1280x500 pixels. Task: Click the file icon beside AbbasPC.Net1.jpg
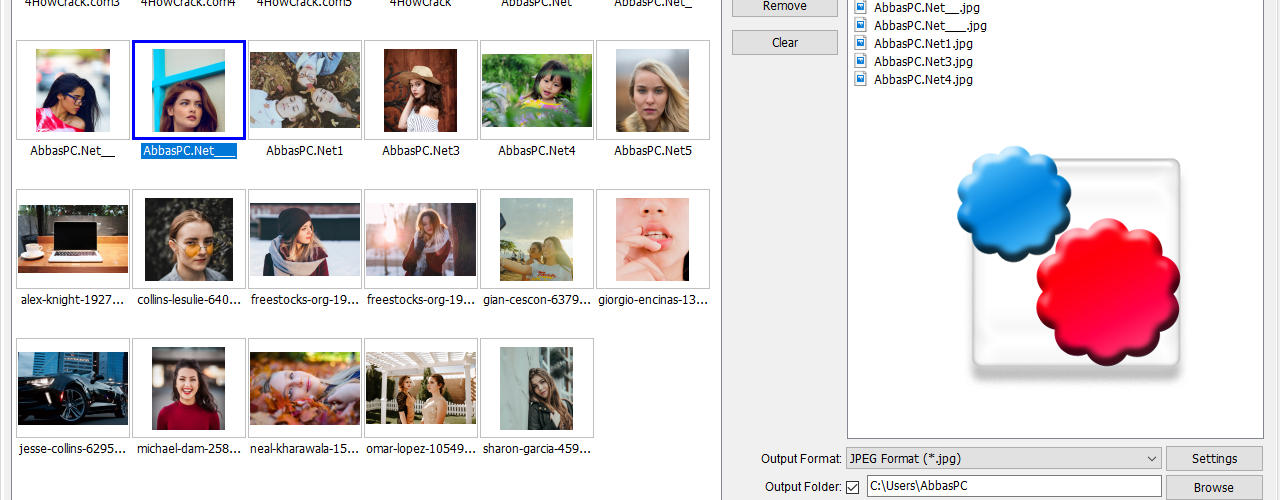pos(860,44)
